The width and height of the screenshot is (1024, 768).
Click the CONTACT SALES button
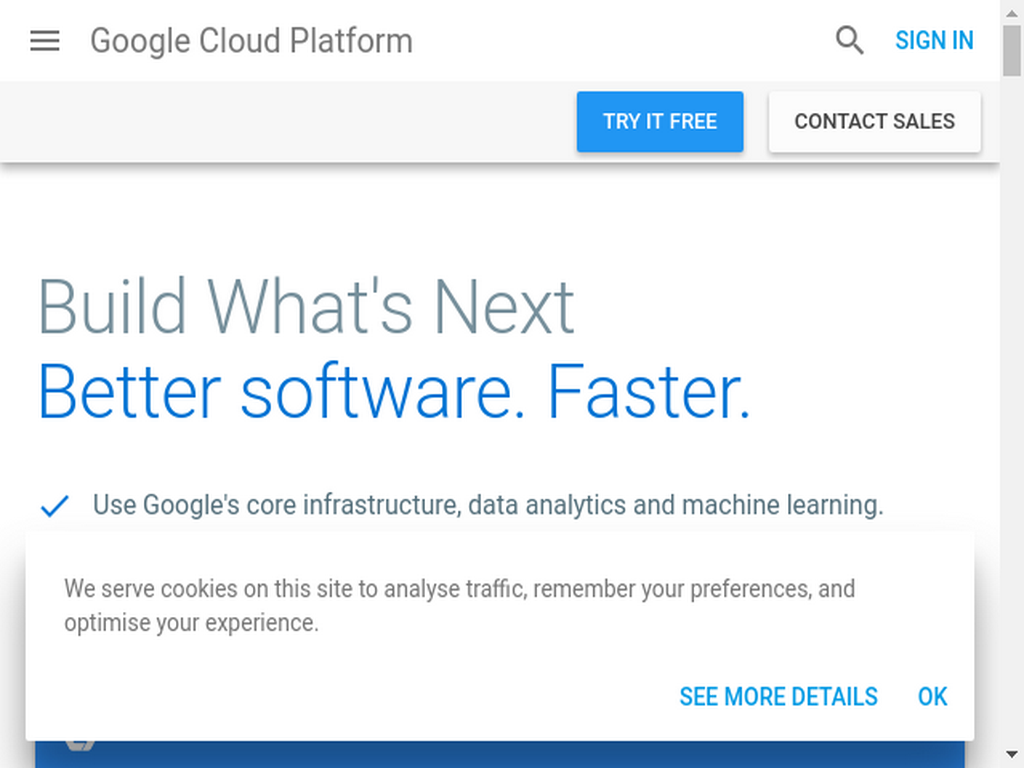click(874, 121)
